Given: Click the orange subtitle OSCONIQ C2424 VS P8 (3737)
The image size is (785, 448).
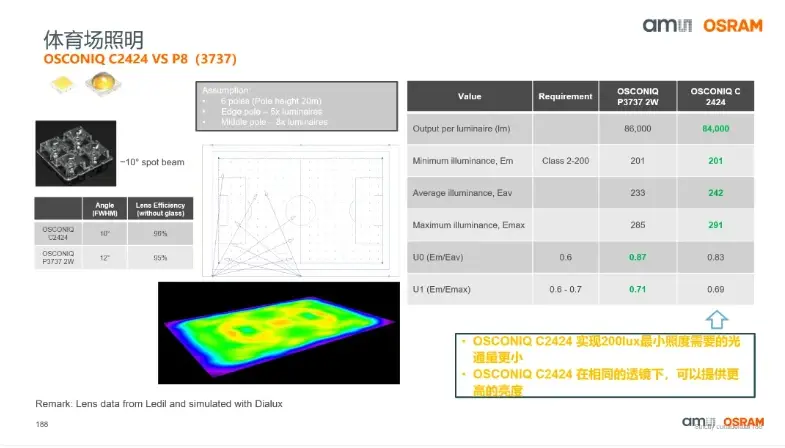Looking at the screenshot, I should 140,59.
